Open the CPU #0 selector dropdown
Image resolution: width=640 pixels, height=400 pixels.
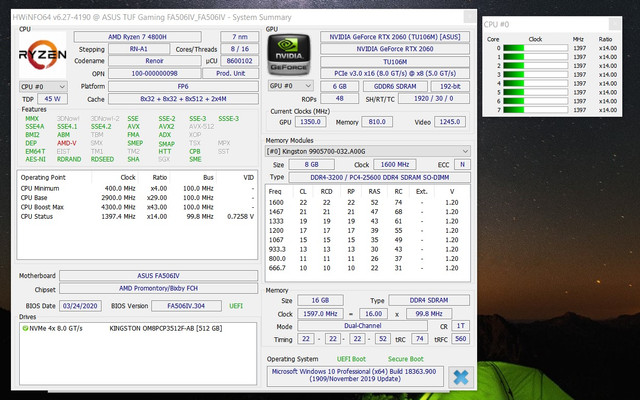coord(43,87)
